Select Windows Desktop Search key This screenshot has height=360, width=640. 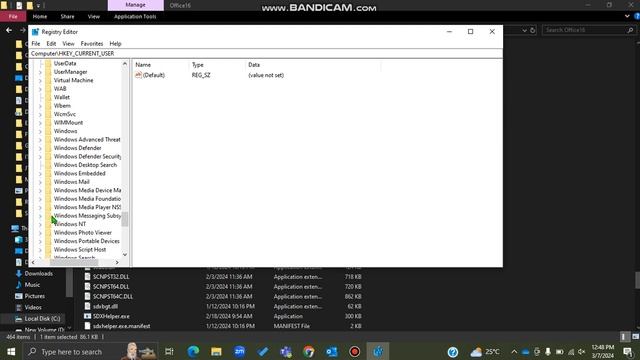(85, 165)
